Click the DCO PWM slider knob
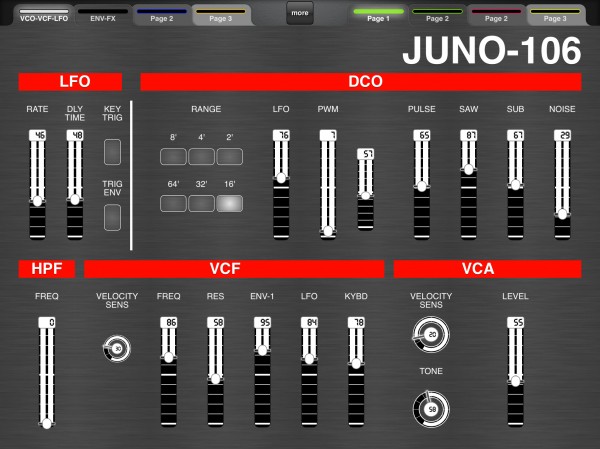Image resolution: width=600 pixels, height=449 pixels. coord(328,231)
